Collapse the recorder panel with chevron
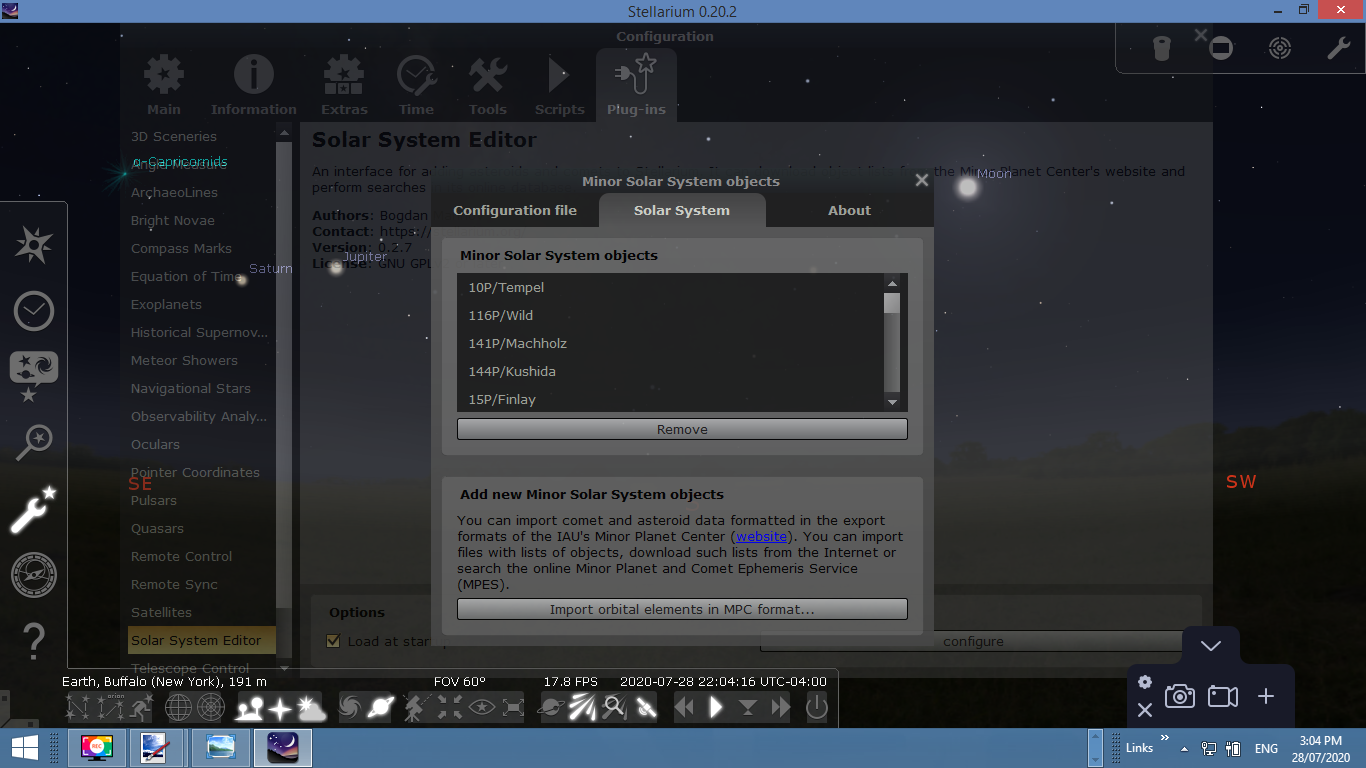 pos(1210,646)
